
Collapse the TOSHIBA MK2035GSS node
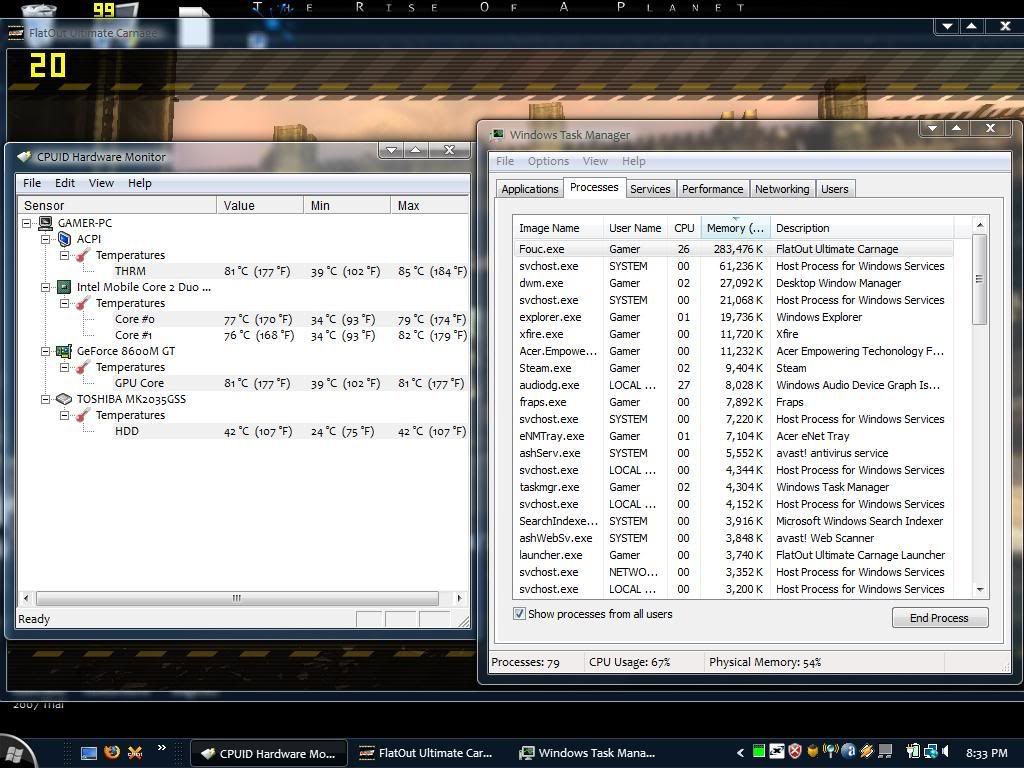point(45,399)
